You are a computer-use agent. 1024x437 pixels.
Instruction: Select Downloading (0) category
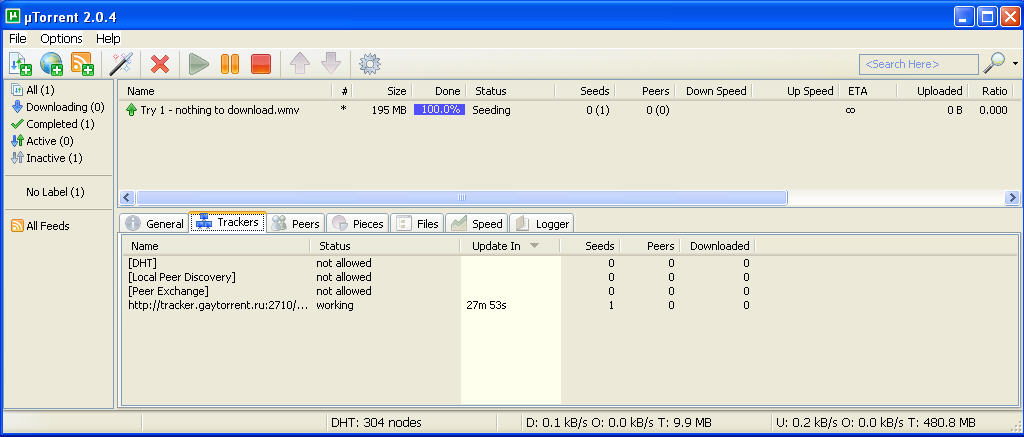pyautogui.click(x=57, y=107)
